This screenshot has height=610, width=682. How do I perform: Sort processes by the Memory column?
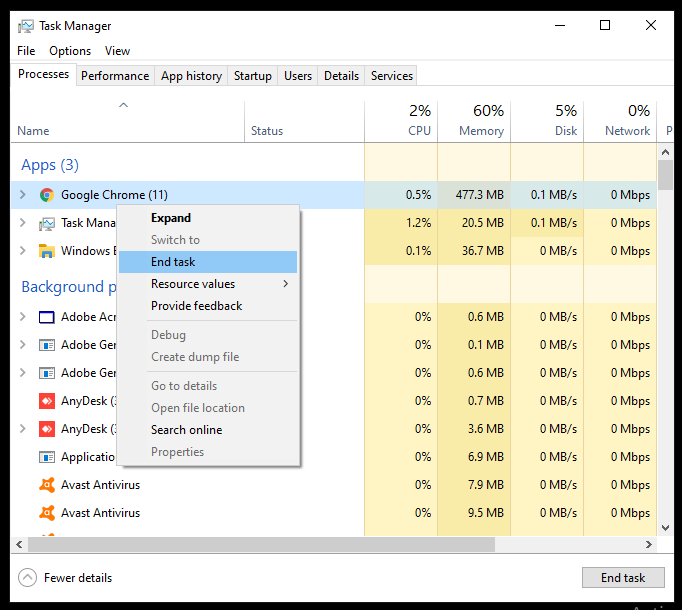coord(474,122)
